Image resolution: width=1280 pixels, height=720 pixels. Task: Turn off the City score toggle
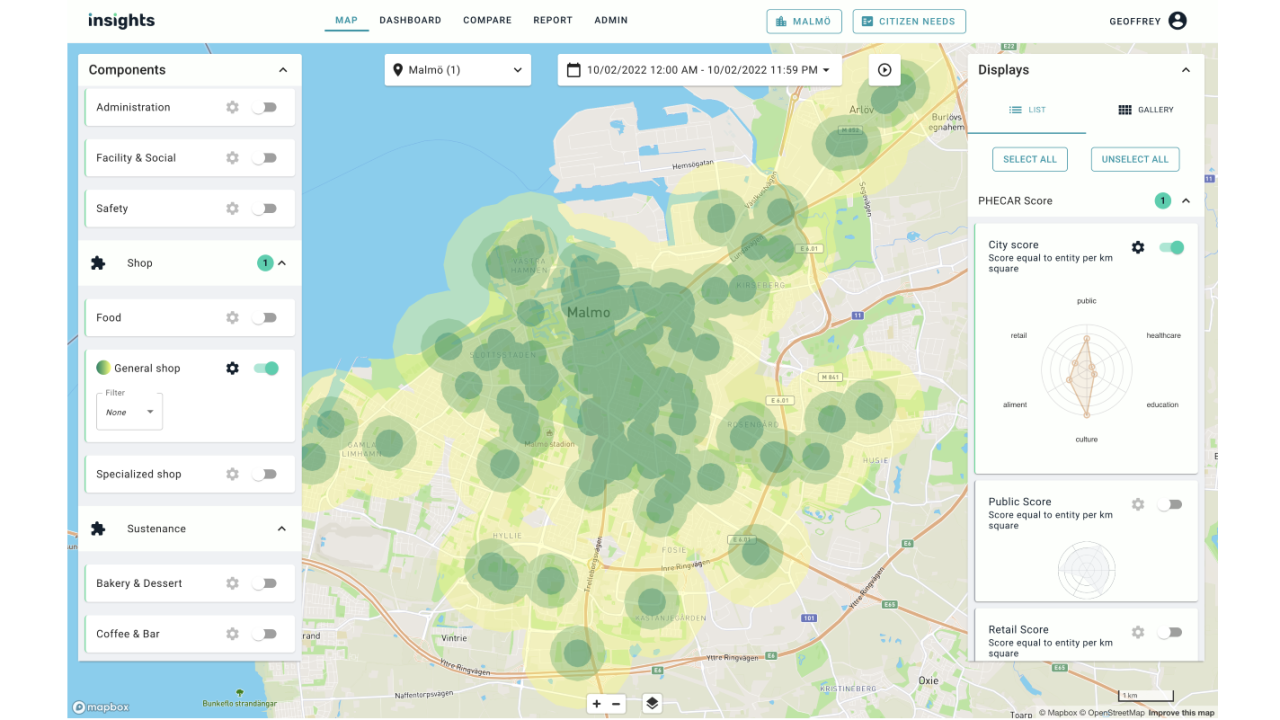click(x=1171, y=247)
